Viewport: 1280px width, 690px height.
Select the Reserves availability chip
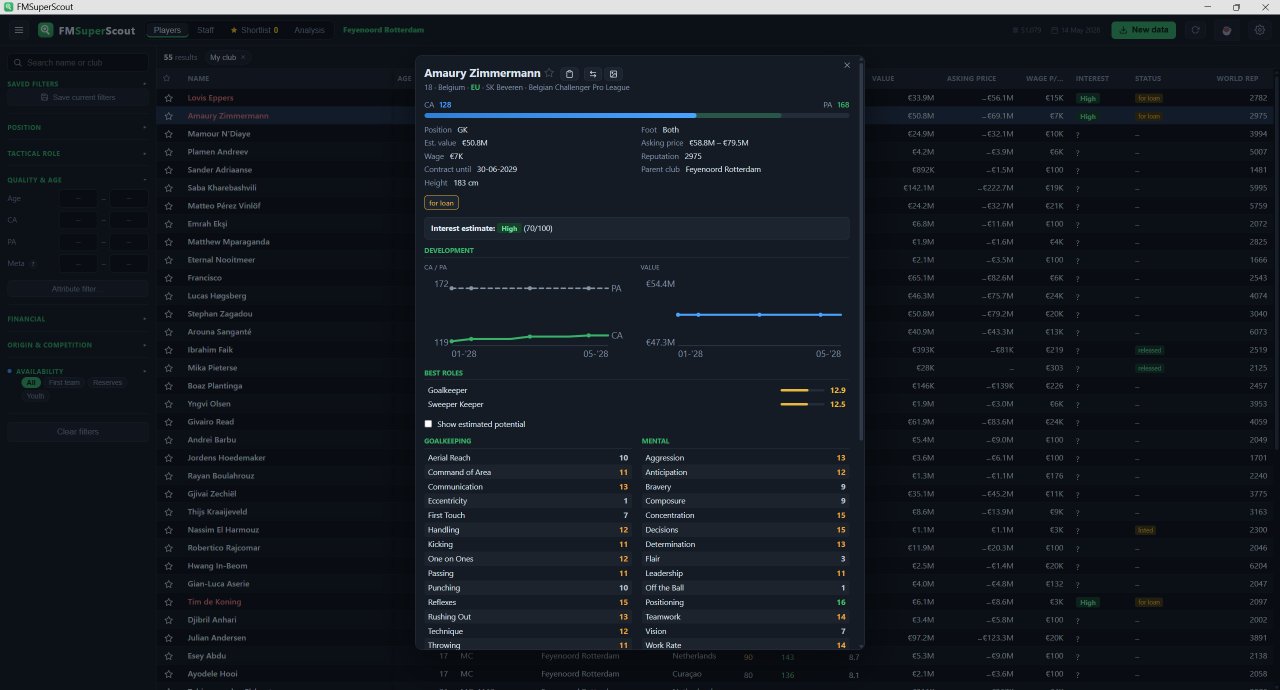[x=105, y=383]
